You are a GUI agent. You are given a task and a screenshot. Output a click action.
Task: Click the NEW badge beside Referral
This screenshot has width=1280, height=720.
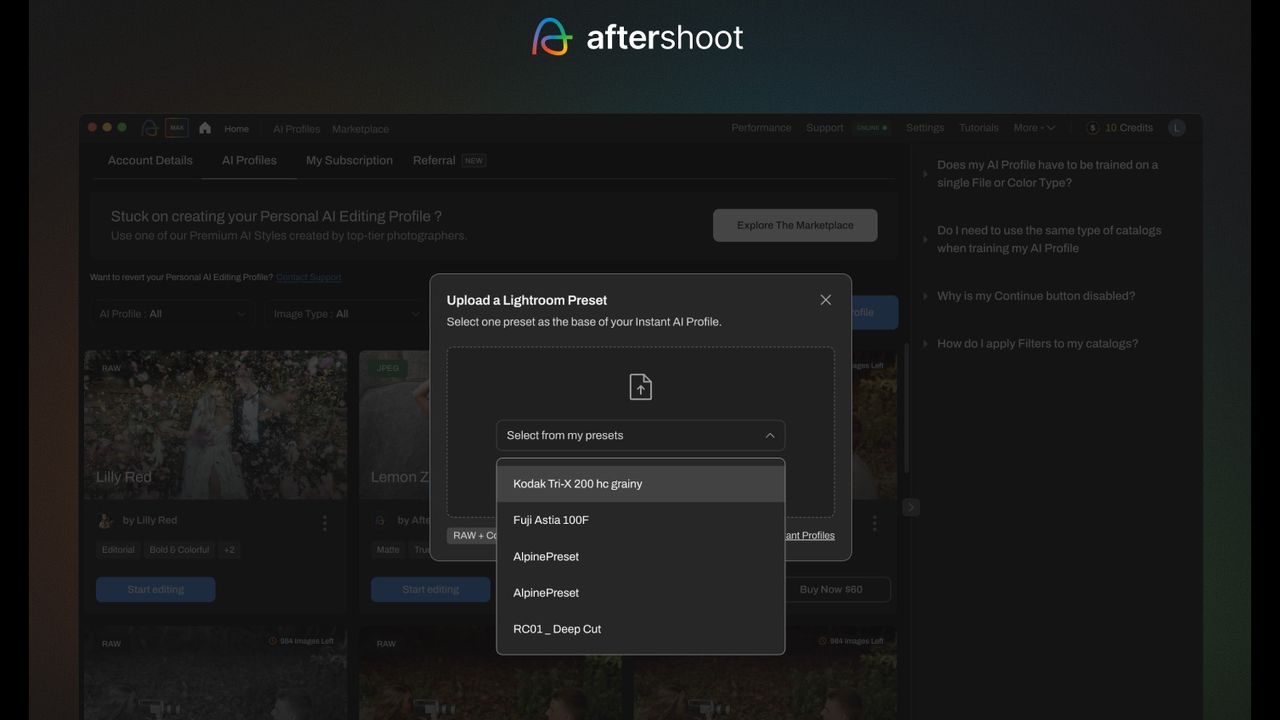[x=474, y=160]
